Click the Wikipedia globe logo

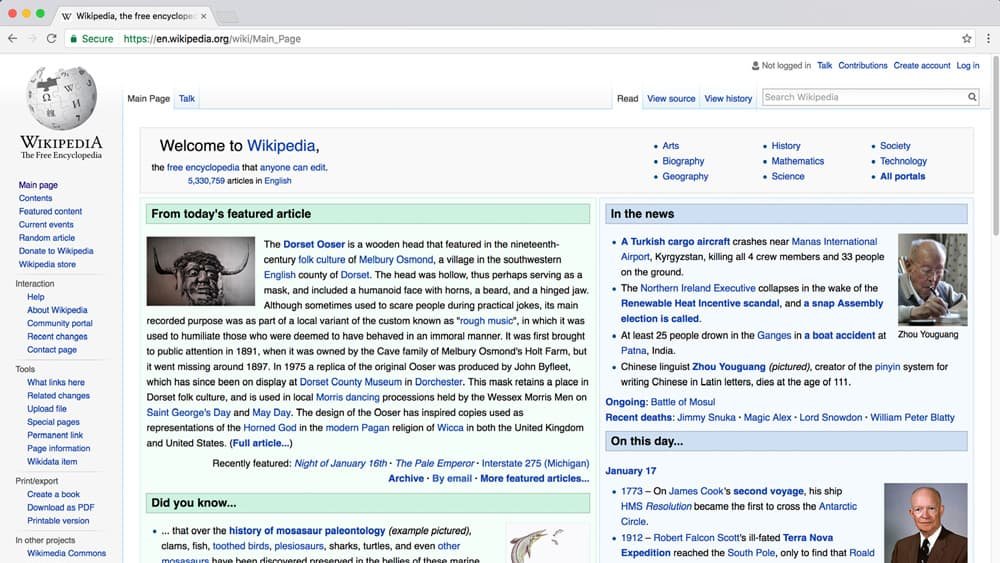coord(61,98)
